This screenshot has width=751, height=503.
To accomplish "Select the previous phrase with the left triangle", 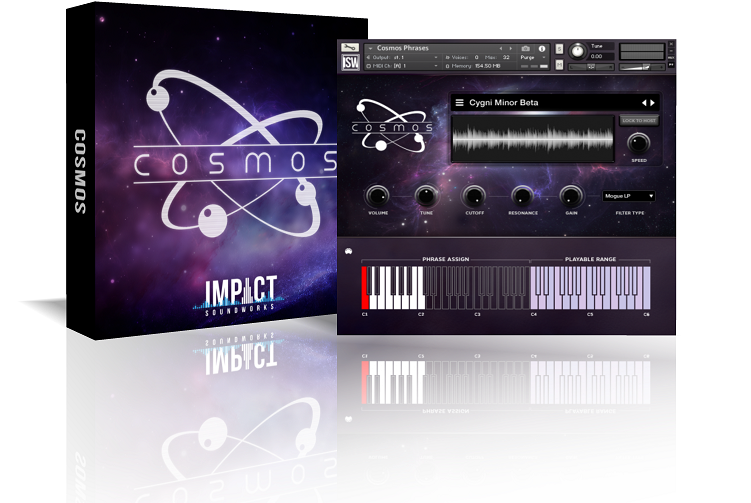I will pyautogui.click(x=644, y=103).
